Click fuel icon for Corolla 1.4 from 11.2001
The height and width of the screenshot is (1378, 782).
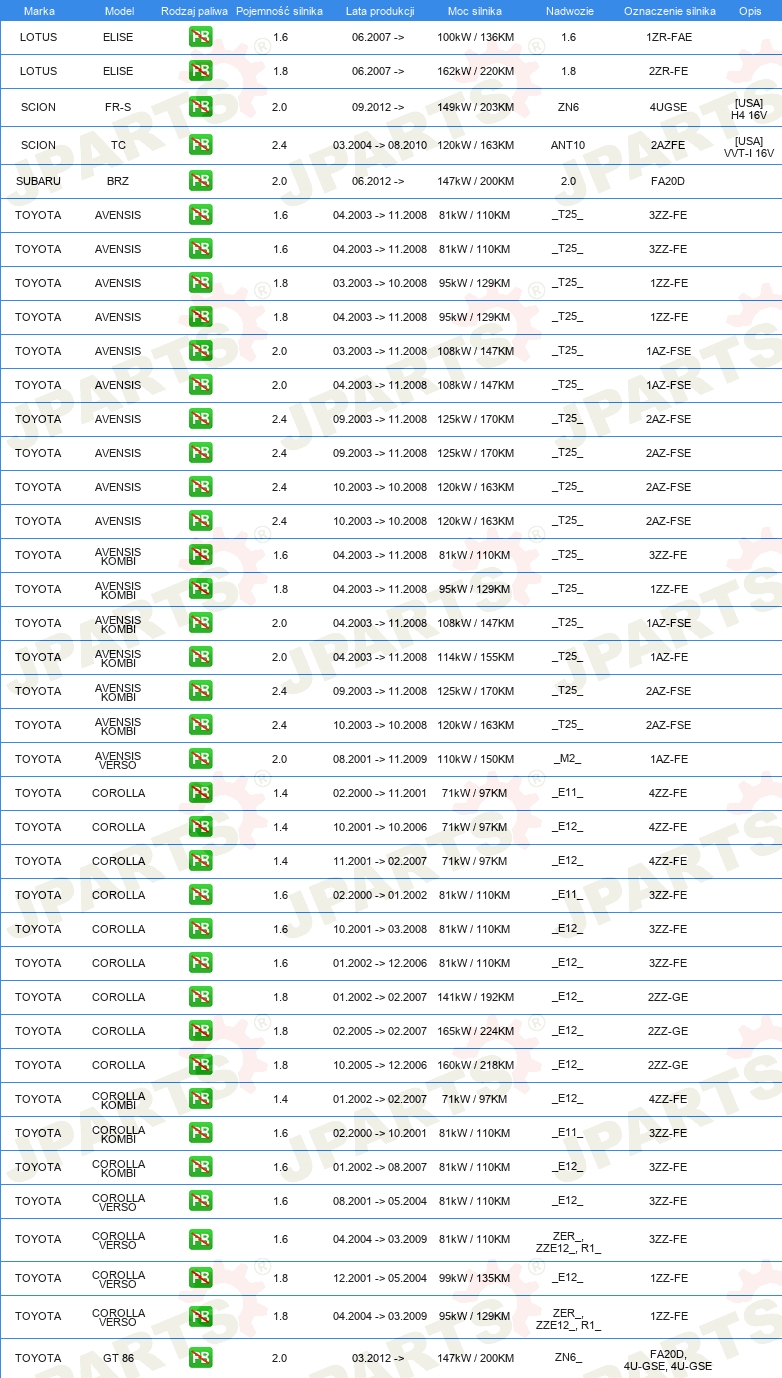pyautogui.click(x=200, y=861)
